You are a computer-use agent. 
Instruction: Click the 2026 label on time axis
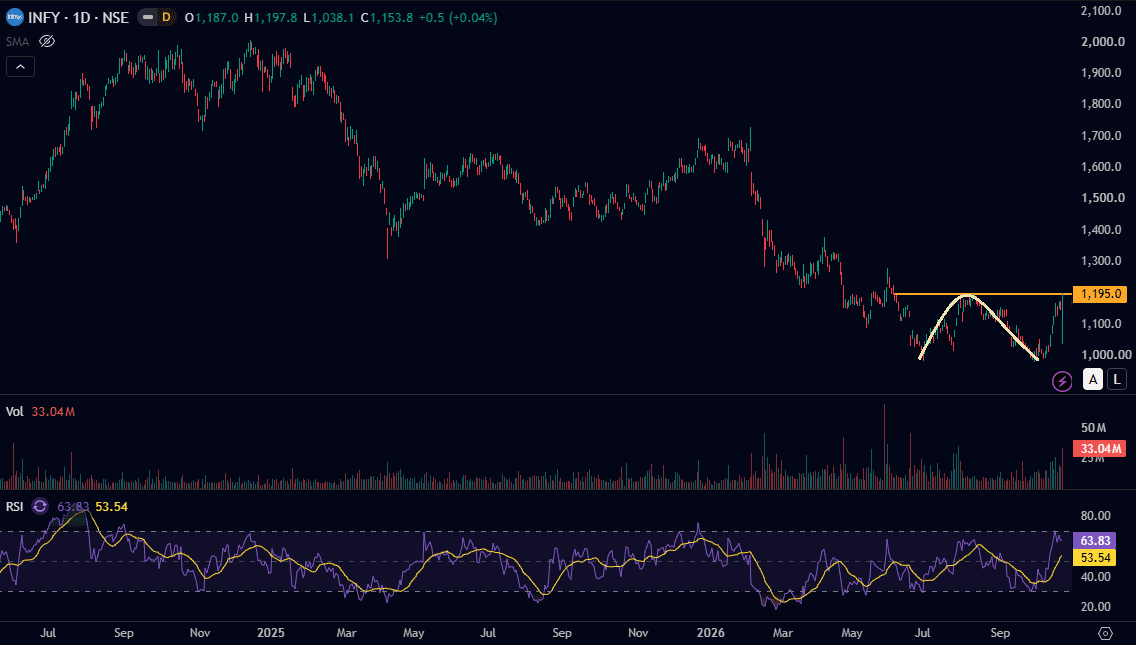(x=710, y=633)
